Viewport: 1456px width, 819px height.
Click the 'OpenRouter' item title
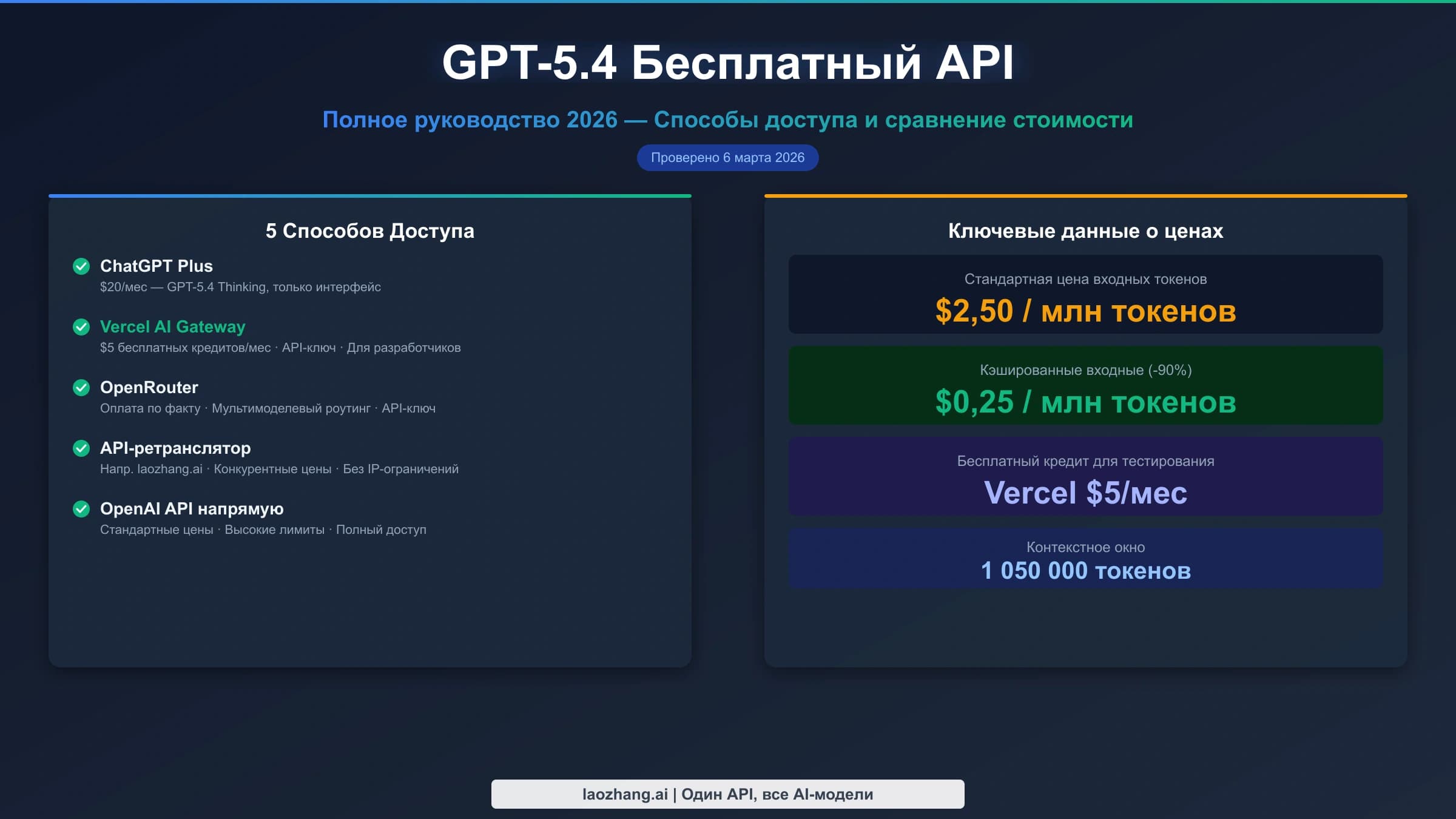(x=149, y=387)
